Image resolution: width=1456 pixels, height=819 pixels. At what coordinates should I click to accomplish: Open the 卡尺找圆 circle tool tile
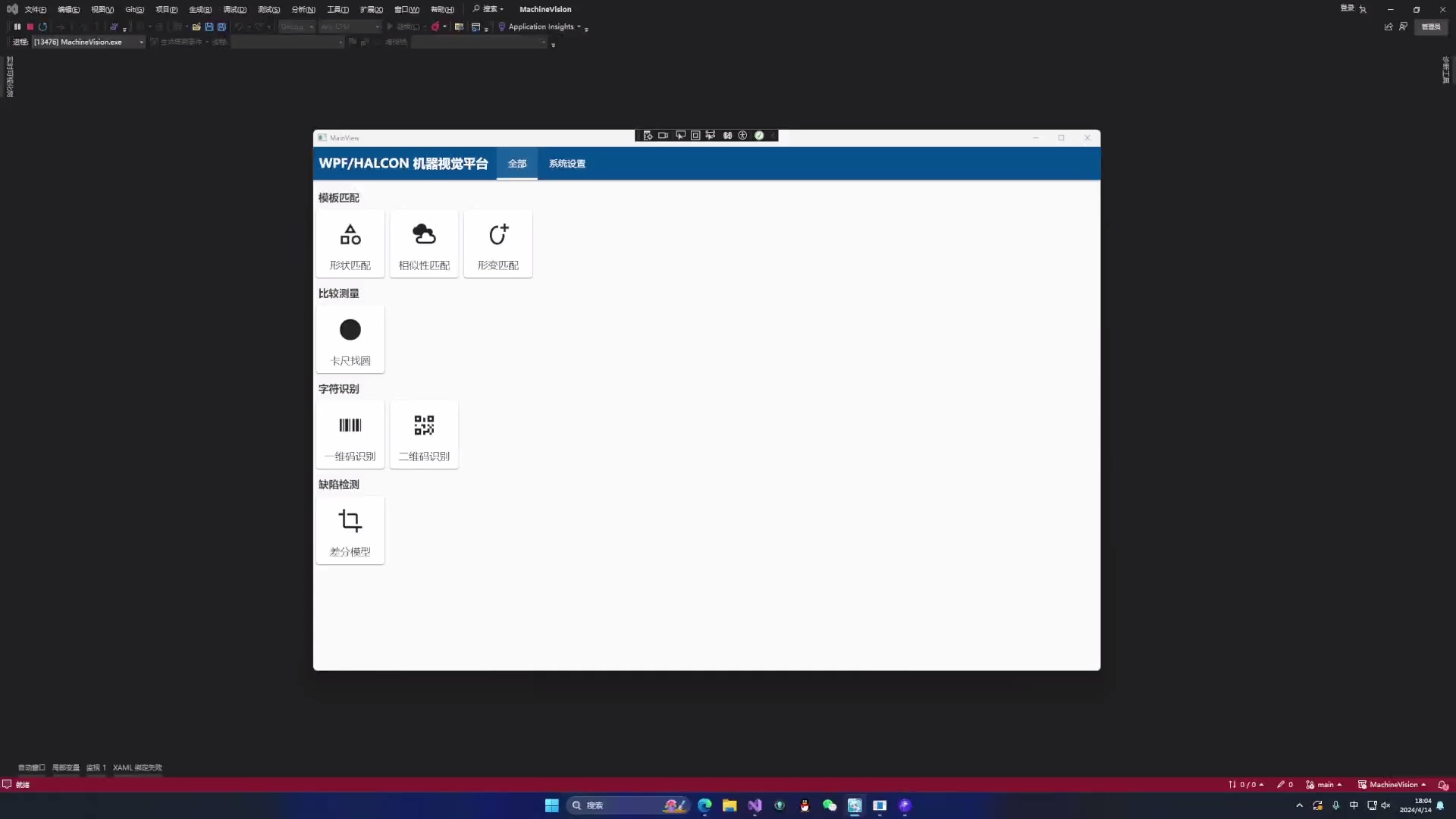350,340
